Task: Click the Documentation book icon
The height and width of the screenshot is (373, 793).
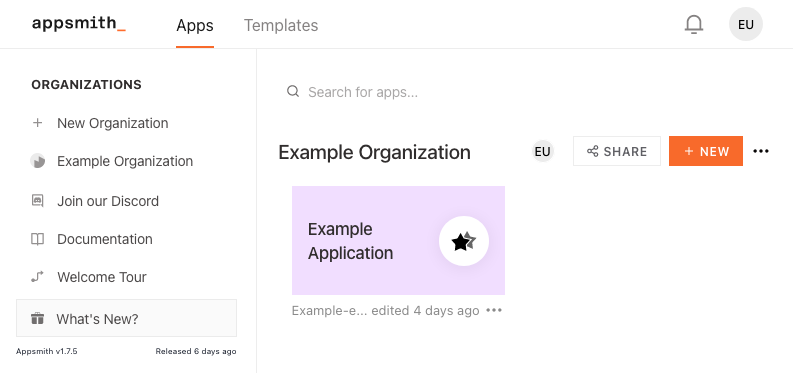Action: click(x=37, y=239)
